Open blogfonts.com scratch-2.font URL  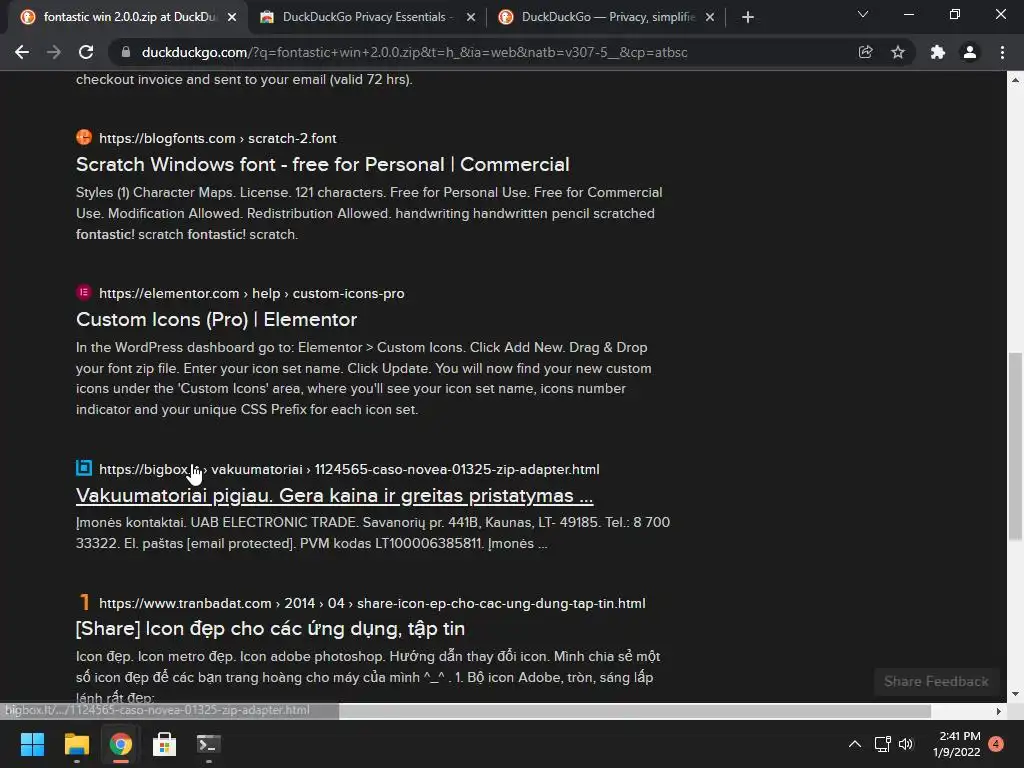coord(217,138)
